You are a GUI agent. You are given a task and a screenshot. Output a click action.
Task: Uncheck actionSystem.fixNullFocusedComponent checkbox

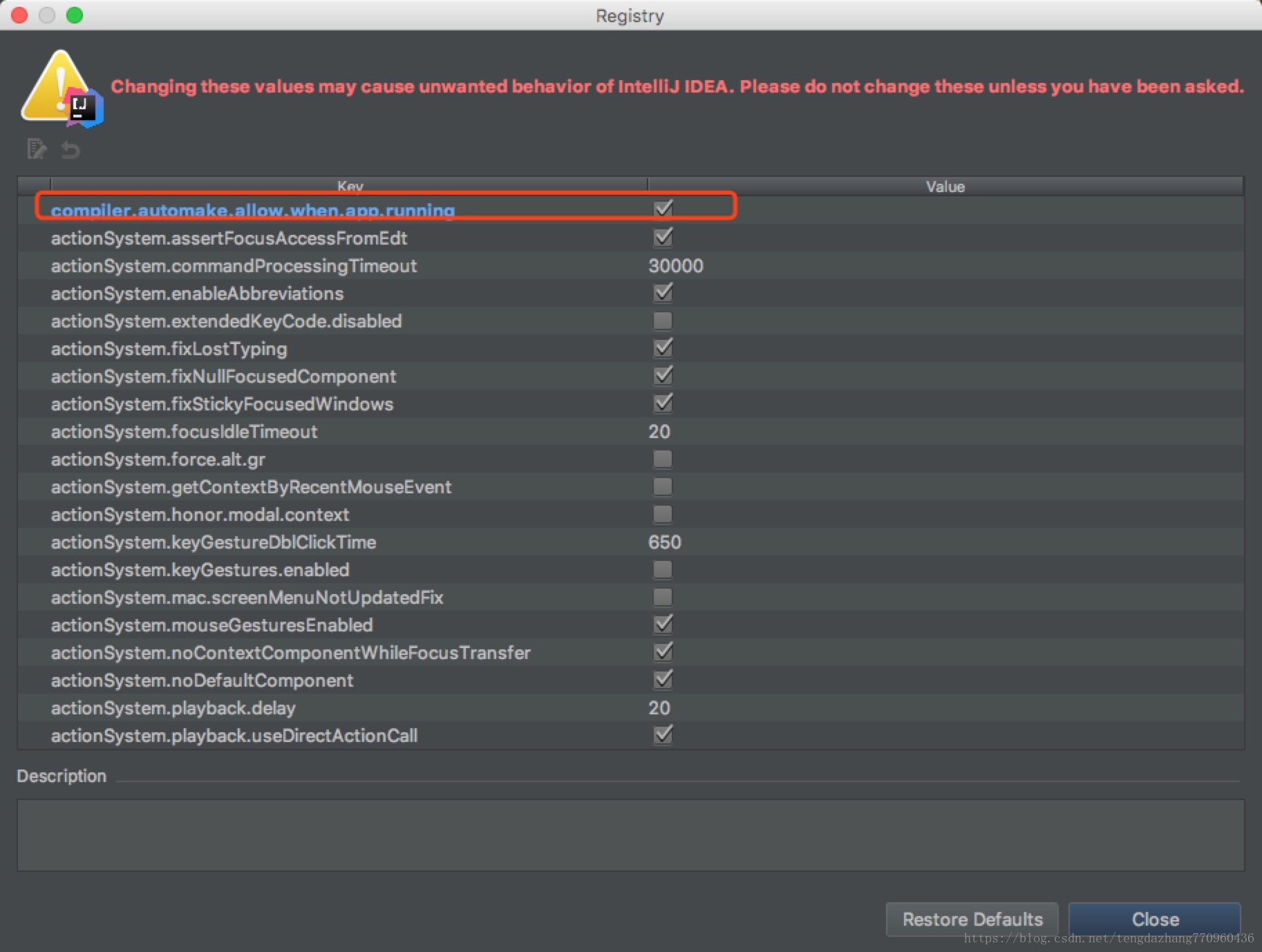coord(663,375)
